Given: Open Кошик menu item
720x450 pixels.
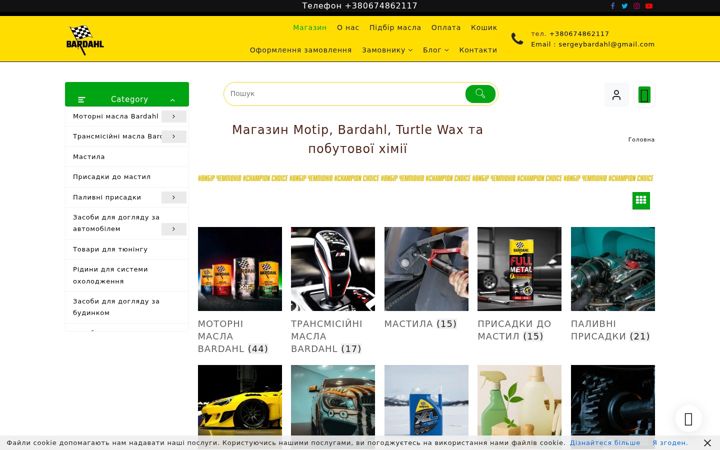Looking at the screenshot, I should tap(484, 28).
